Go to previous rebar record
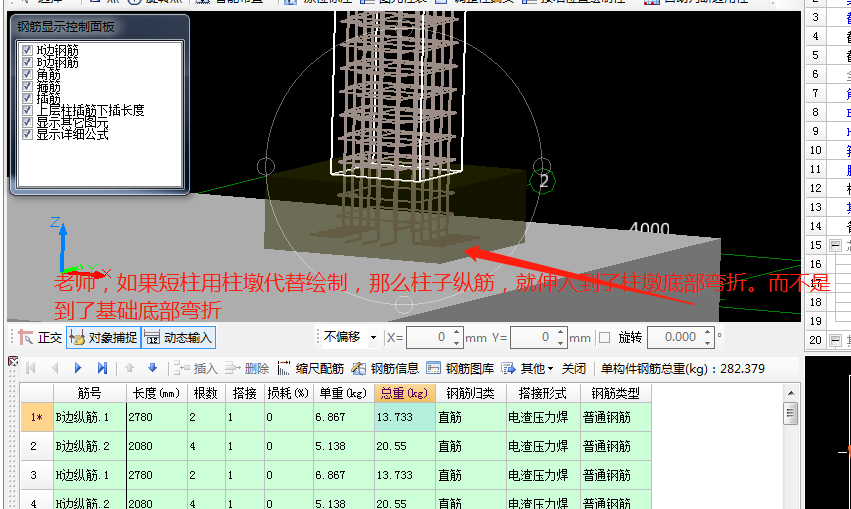 pyautogui.click(x=54, y=368)
